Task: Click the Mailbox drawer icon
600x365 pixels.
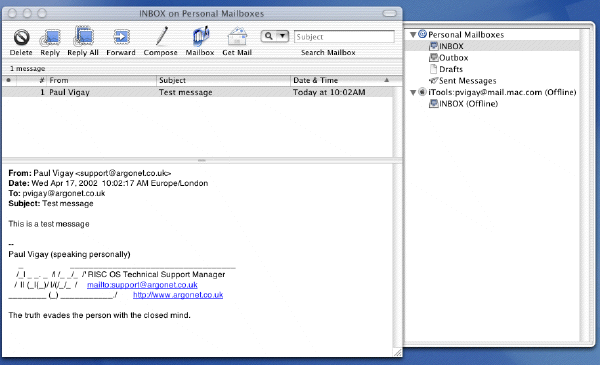Action: click(201, 36)
